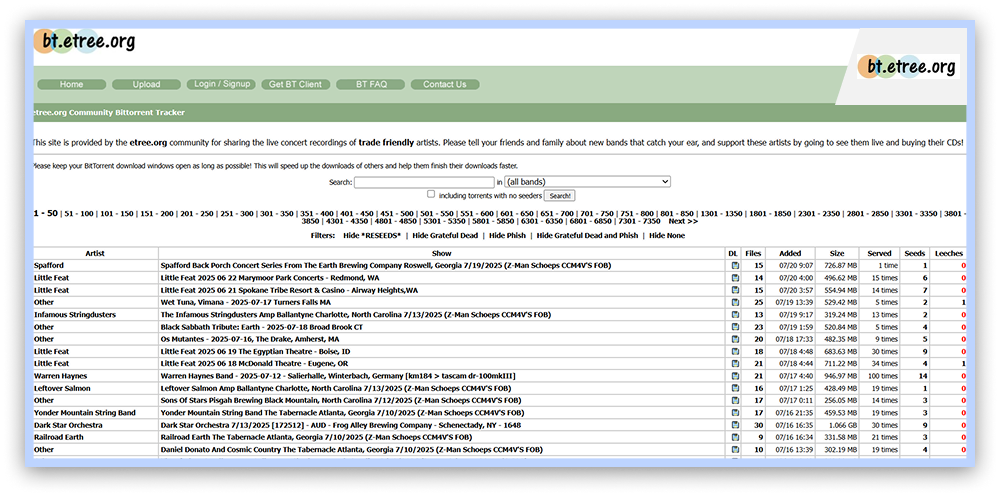Click the Size column header
1000x496 pixels.
(837, 253)
